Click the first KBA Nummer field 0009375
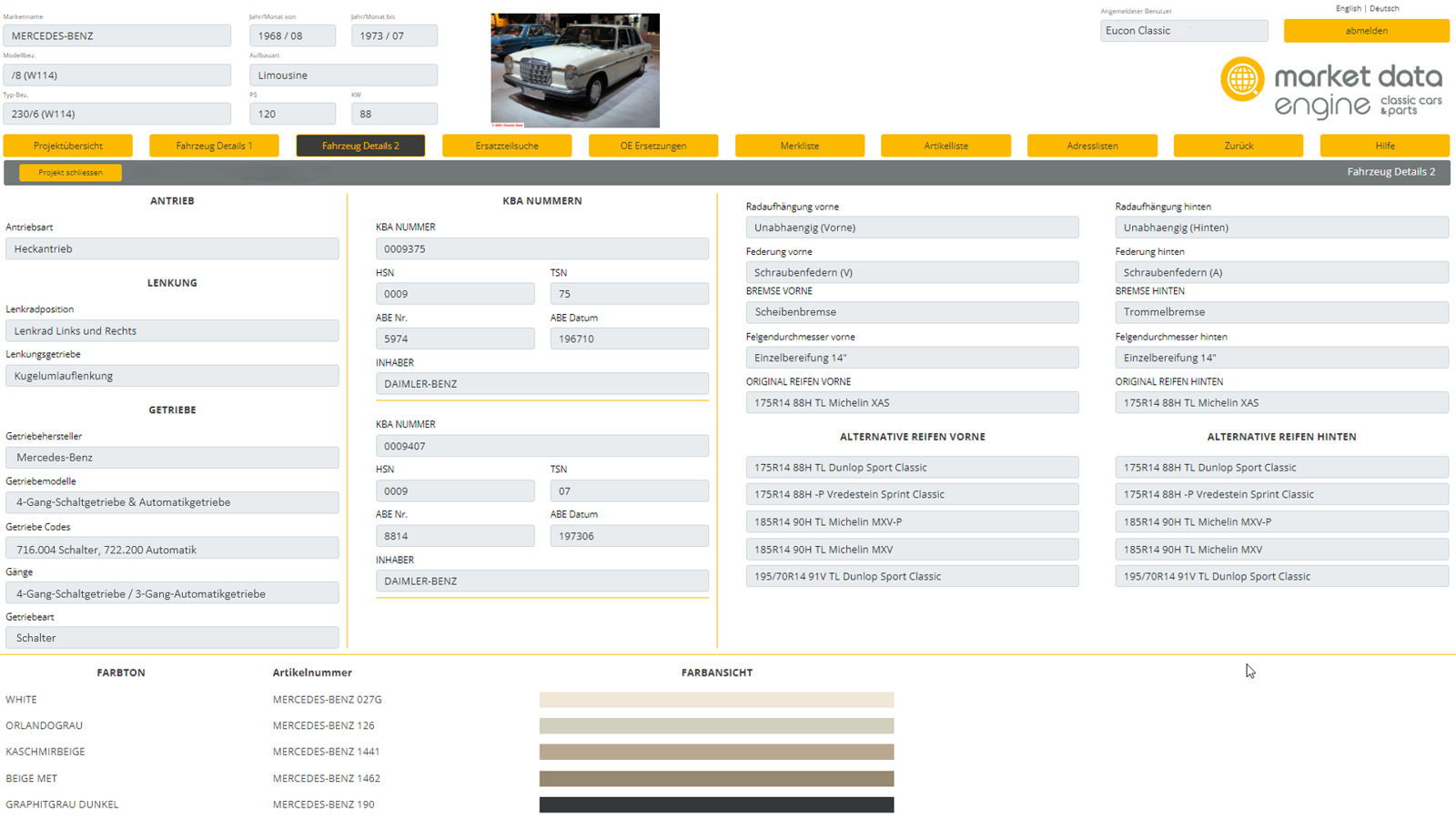The height and width of the screenshot is (819, 1456). coord(541,248)
